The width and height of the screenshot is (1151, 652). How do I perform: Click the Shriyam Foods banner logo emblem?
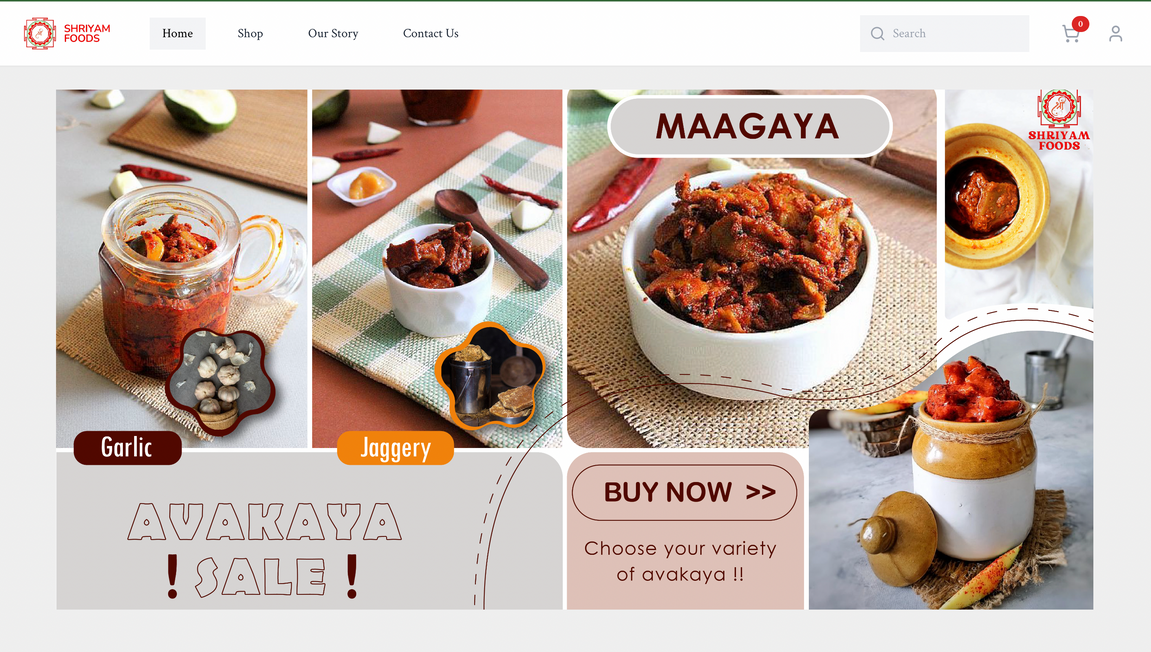point(1059,120)
